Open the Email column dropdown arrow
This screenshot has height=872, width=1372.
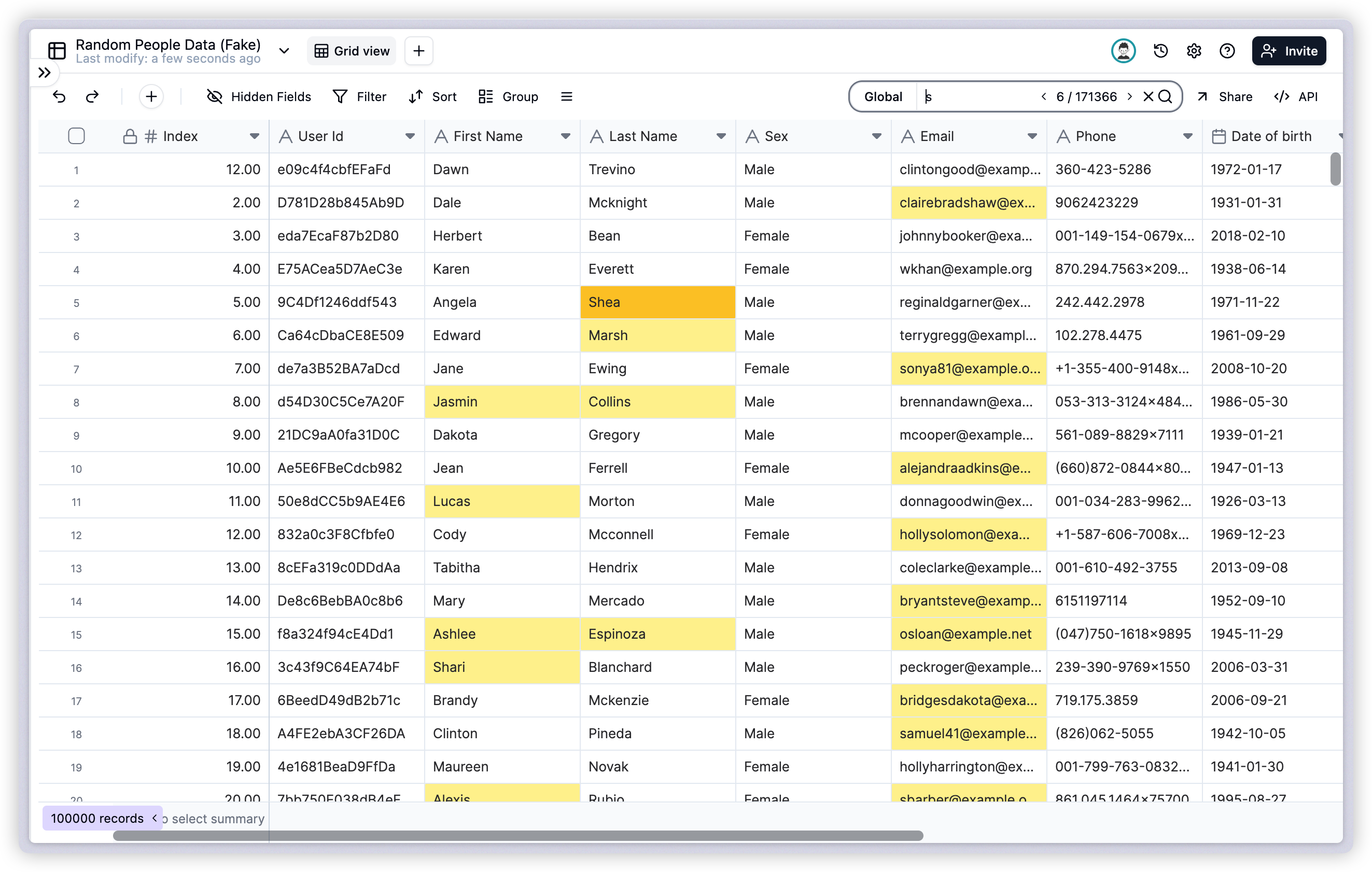coord(1032,136)
